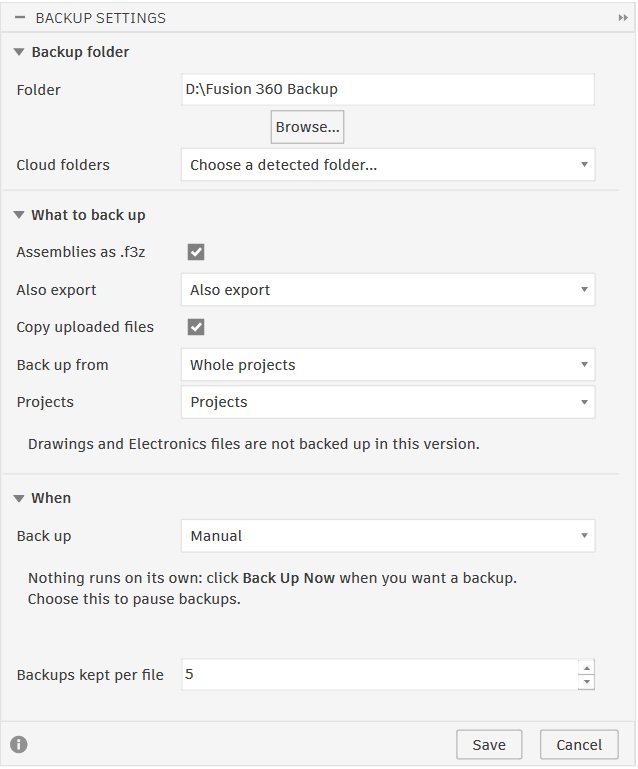This screenshot has height=769, width=638.
Task: Open the Also export dropdown
Action: click(x=388, y=290)
